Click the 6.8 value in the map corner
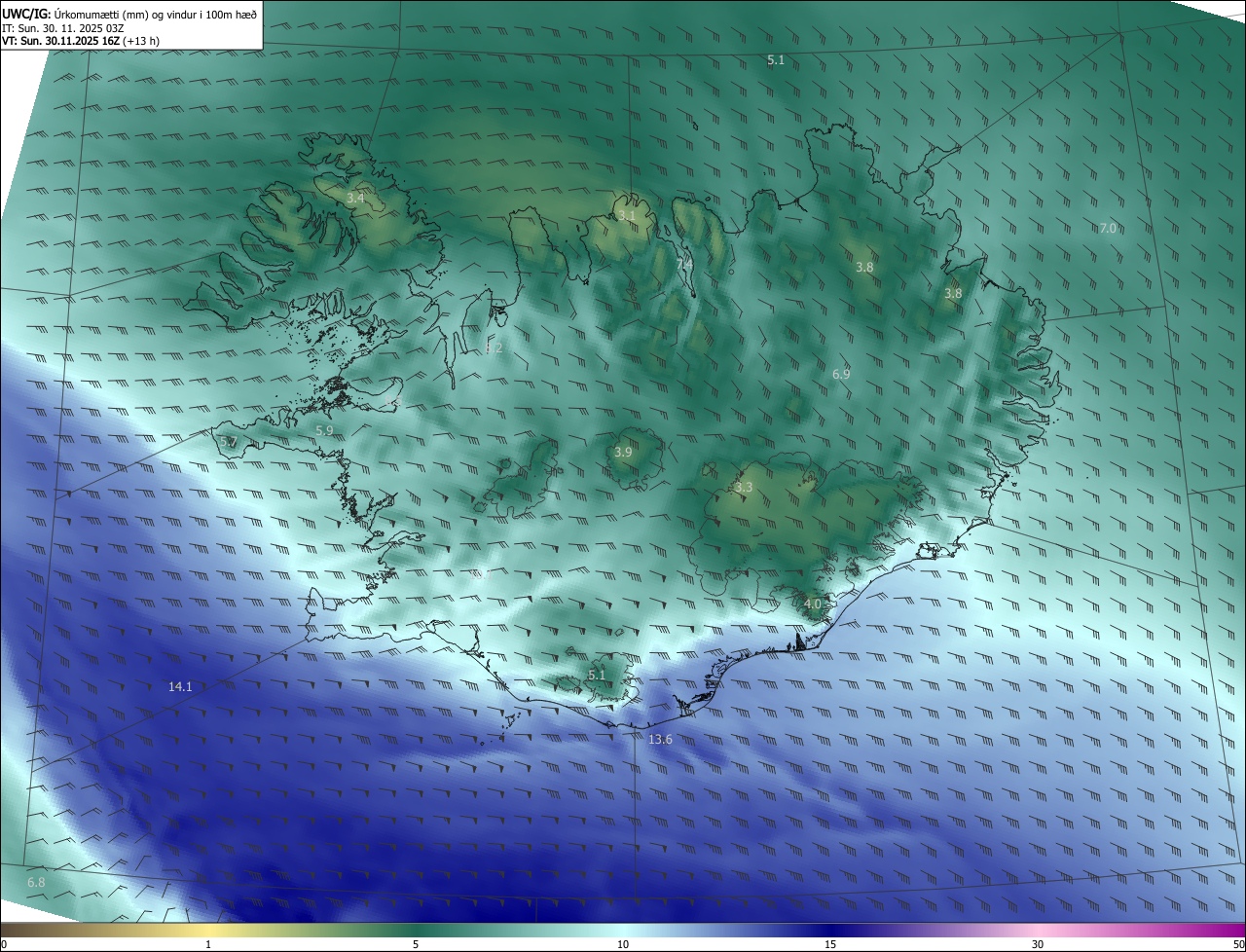Viewport: 1246px width, 952px height. 36,882
